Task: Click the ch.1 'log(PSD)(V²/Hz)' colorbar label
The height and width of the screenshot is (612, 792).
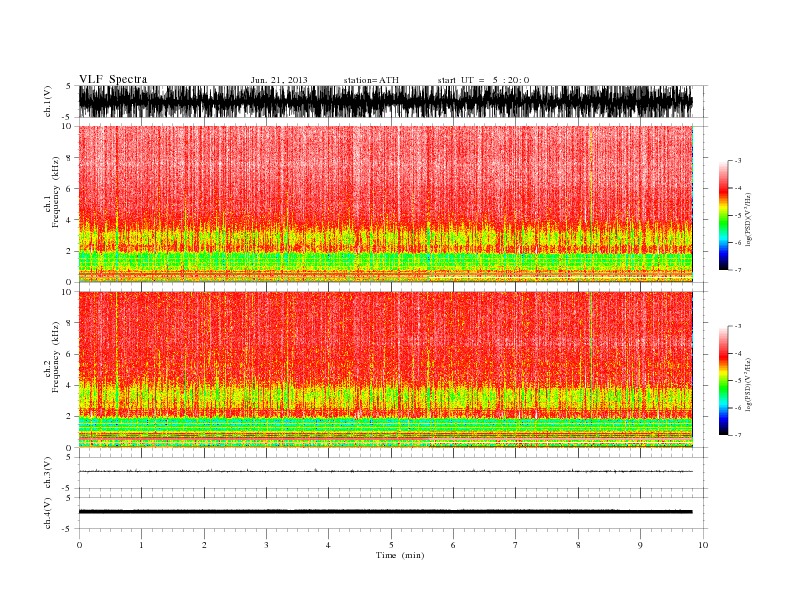Action: click(748, 220)
